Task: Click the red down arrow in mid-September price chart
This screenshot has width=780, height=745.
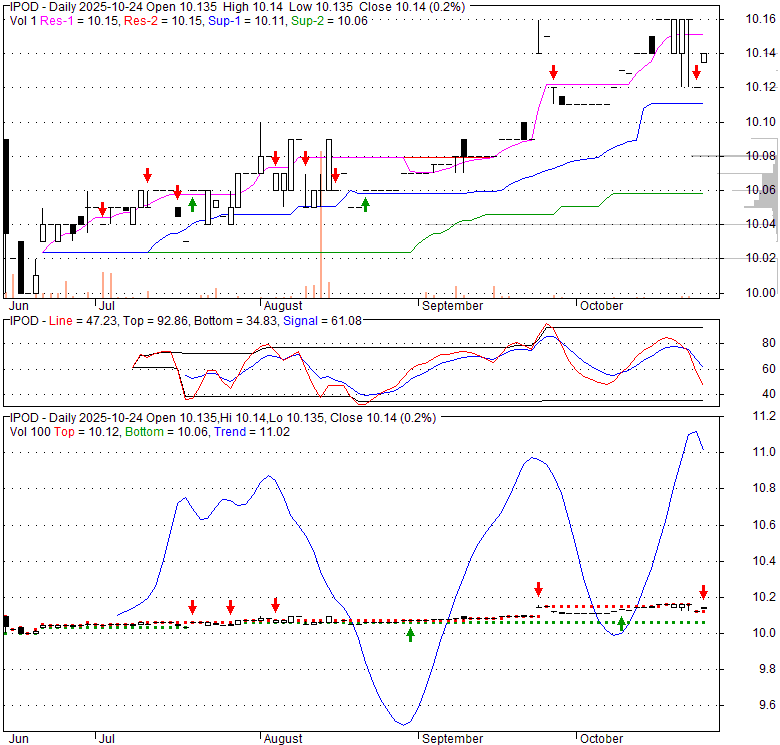Action: click(552, 73)
